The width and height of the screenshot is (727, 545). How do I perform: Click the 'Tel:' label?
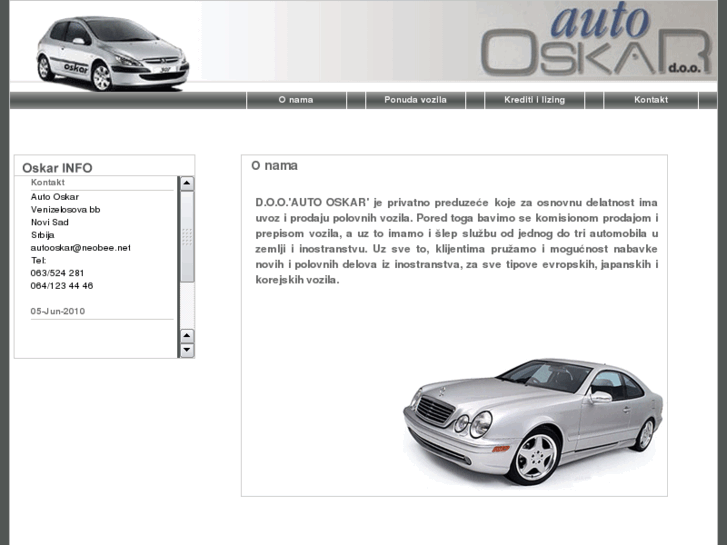[x=38, y=260]
